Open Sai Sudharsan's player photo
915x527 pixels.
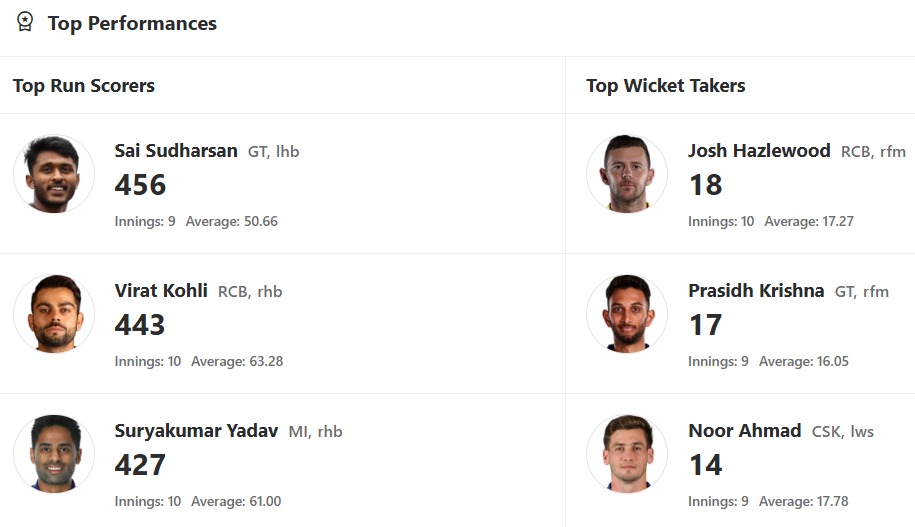pyautogui.click(x=54, y=174)
